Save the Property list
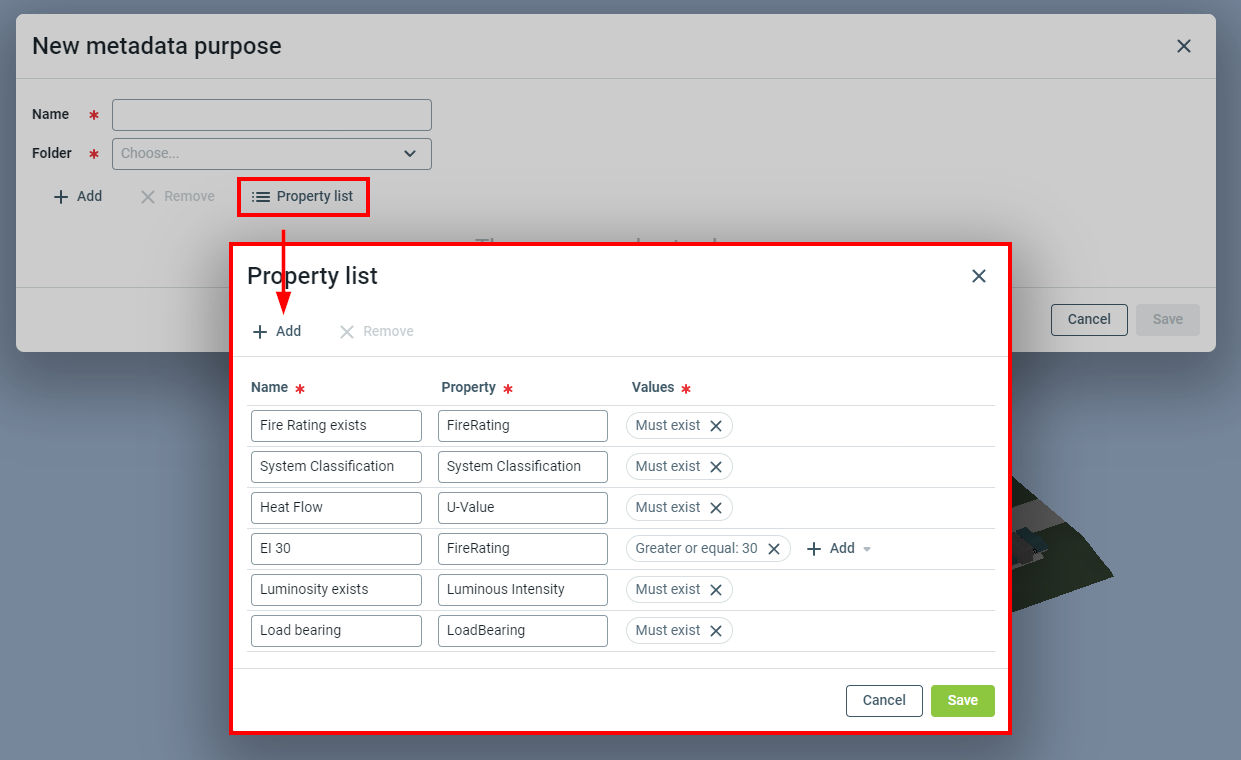 click(x=962, y=701)
